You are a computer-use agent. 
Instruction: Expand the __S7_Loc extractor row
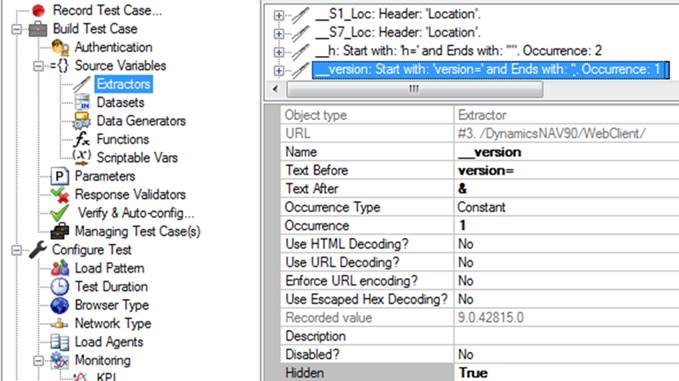click(279, 34)
